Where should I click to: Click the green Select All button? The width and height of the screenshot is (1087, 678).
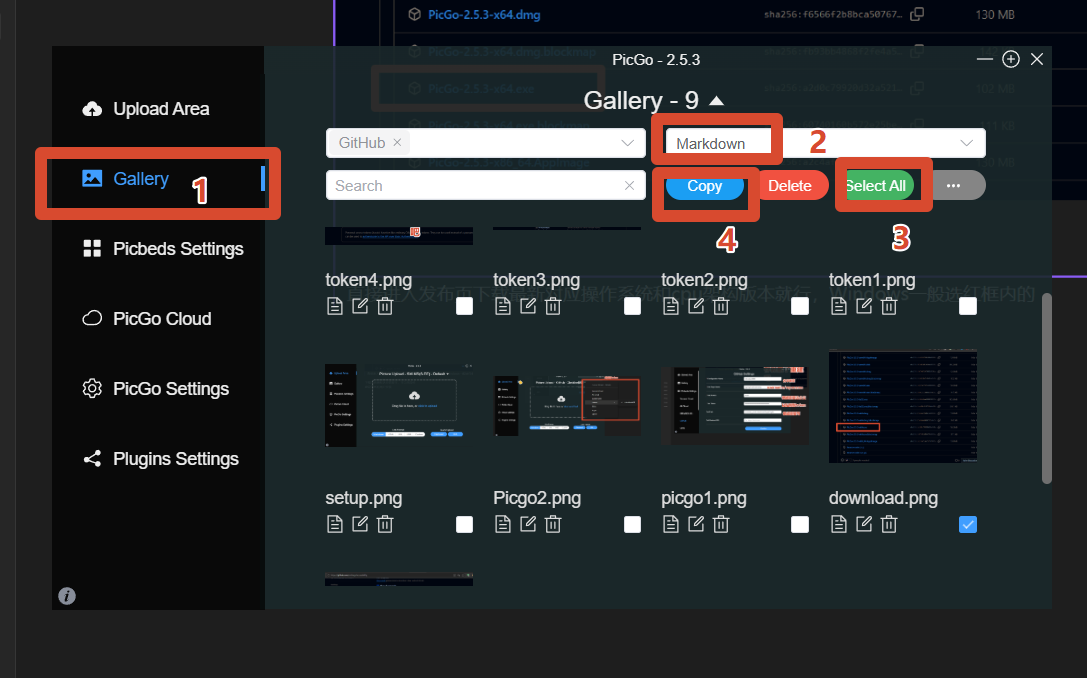(876, 186)
